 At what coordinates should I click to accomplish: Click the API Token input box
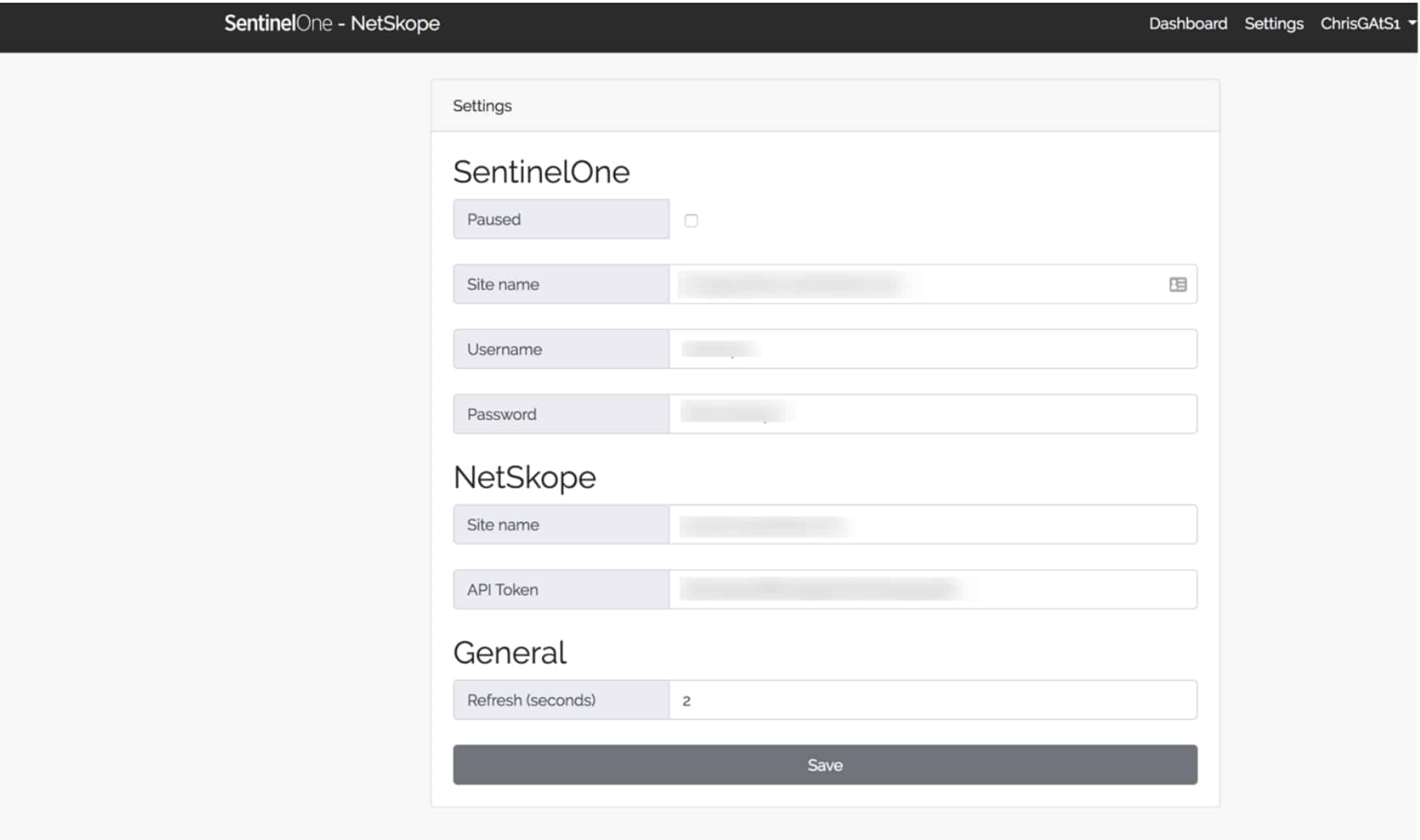932,589
